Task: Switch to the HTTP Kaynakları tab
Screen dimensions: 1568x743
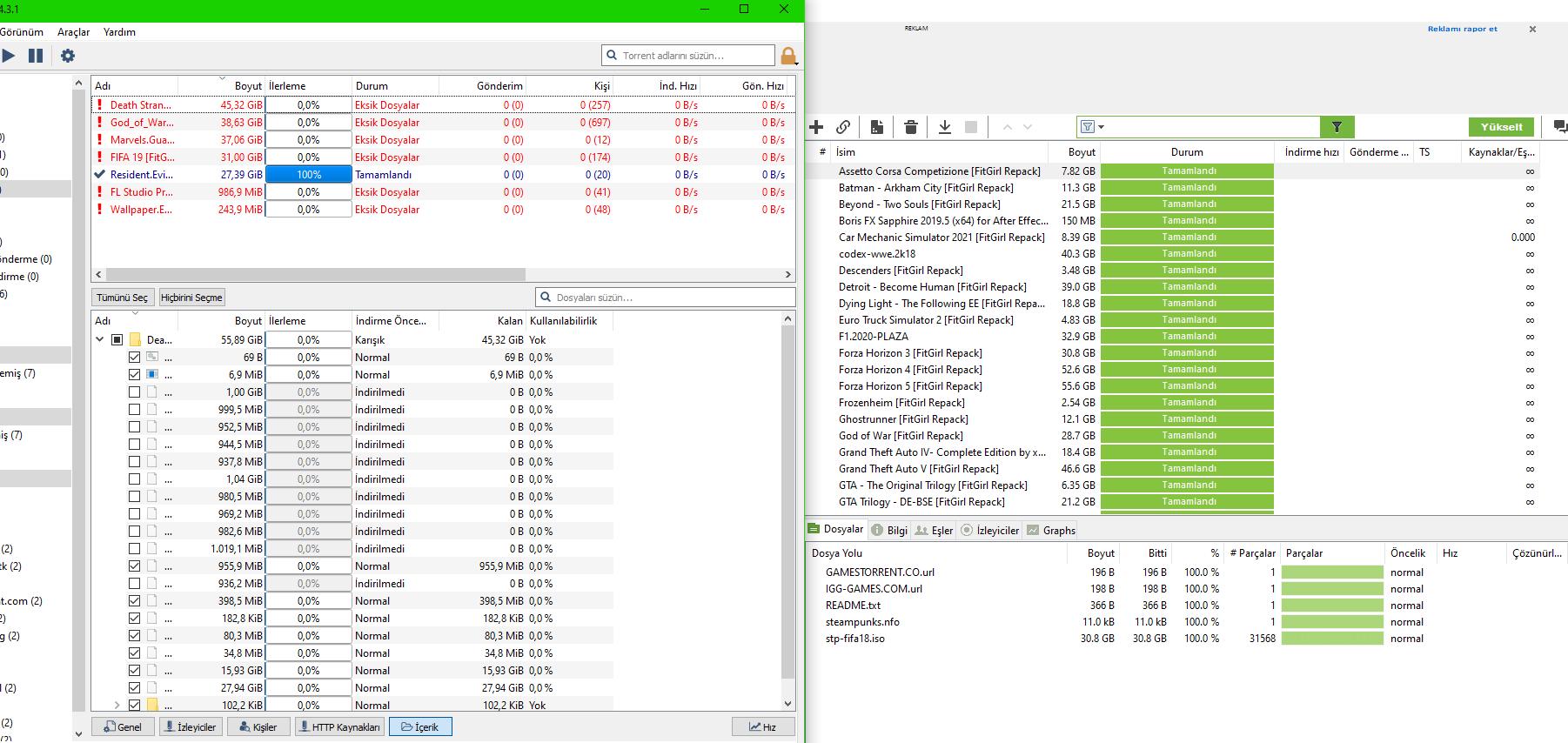Action: point(339,727)
